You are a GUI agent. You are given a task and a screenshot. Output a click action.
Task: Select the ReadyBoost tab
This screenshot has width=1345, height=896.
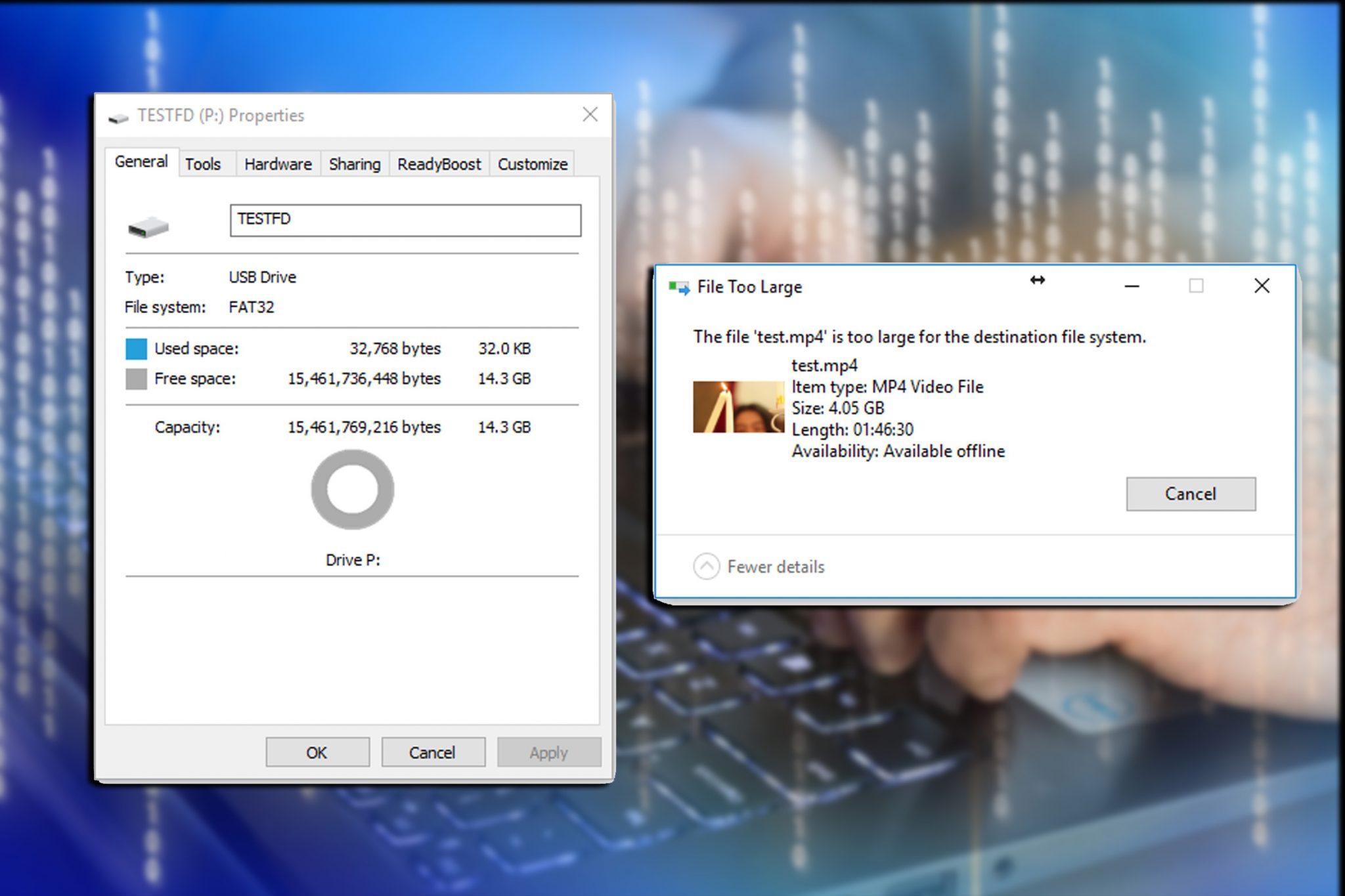click(439, 164)
